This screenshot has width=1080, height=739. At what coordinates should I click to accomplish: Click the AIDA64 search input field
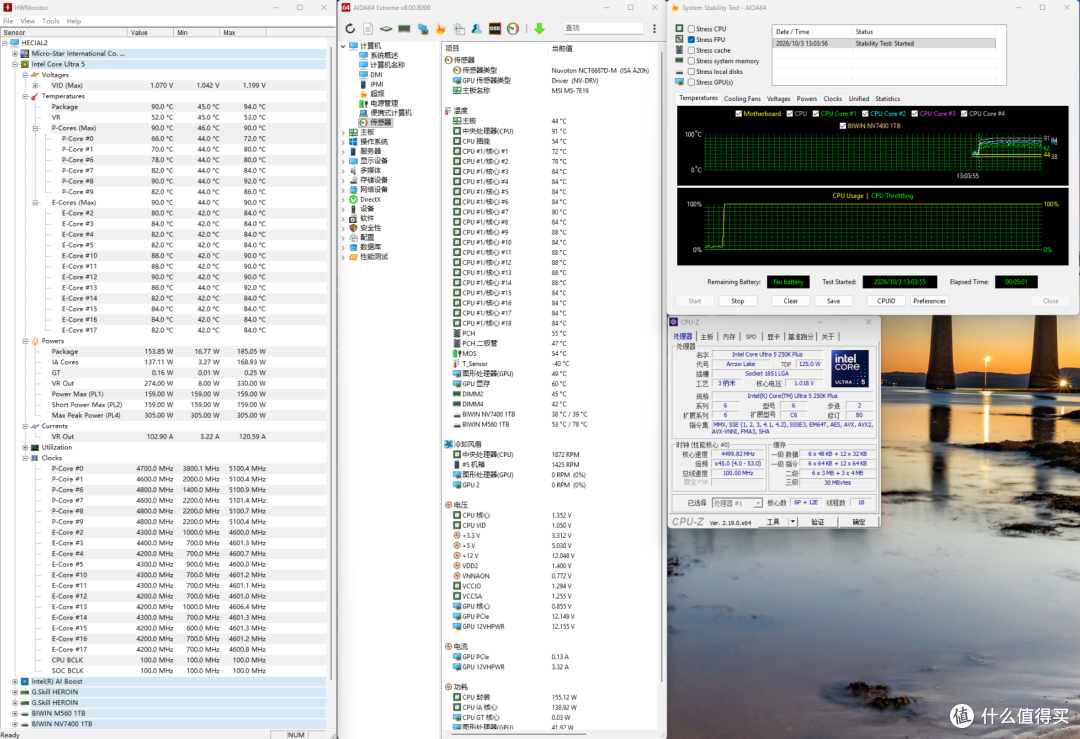(603, 28)
